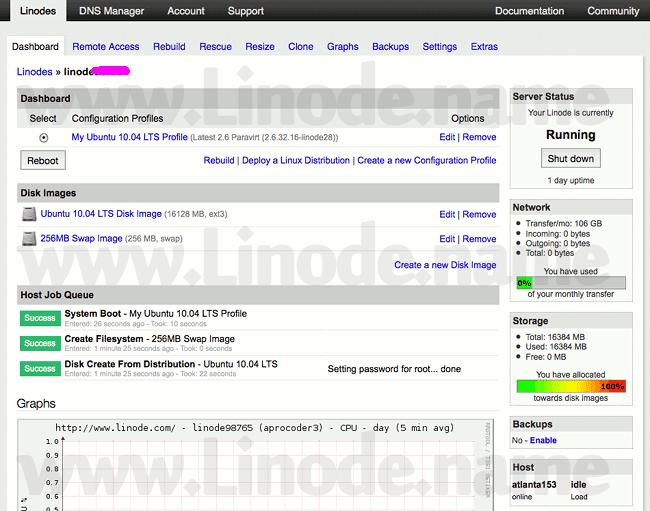650x511 pixels.
Task: Switch to the Remote Access sub-tab
Action: click(106, 46)
